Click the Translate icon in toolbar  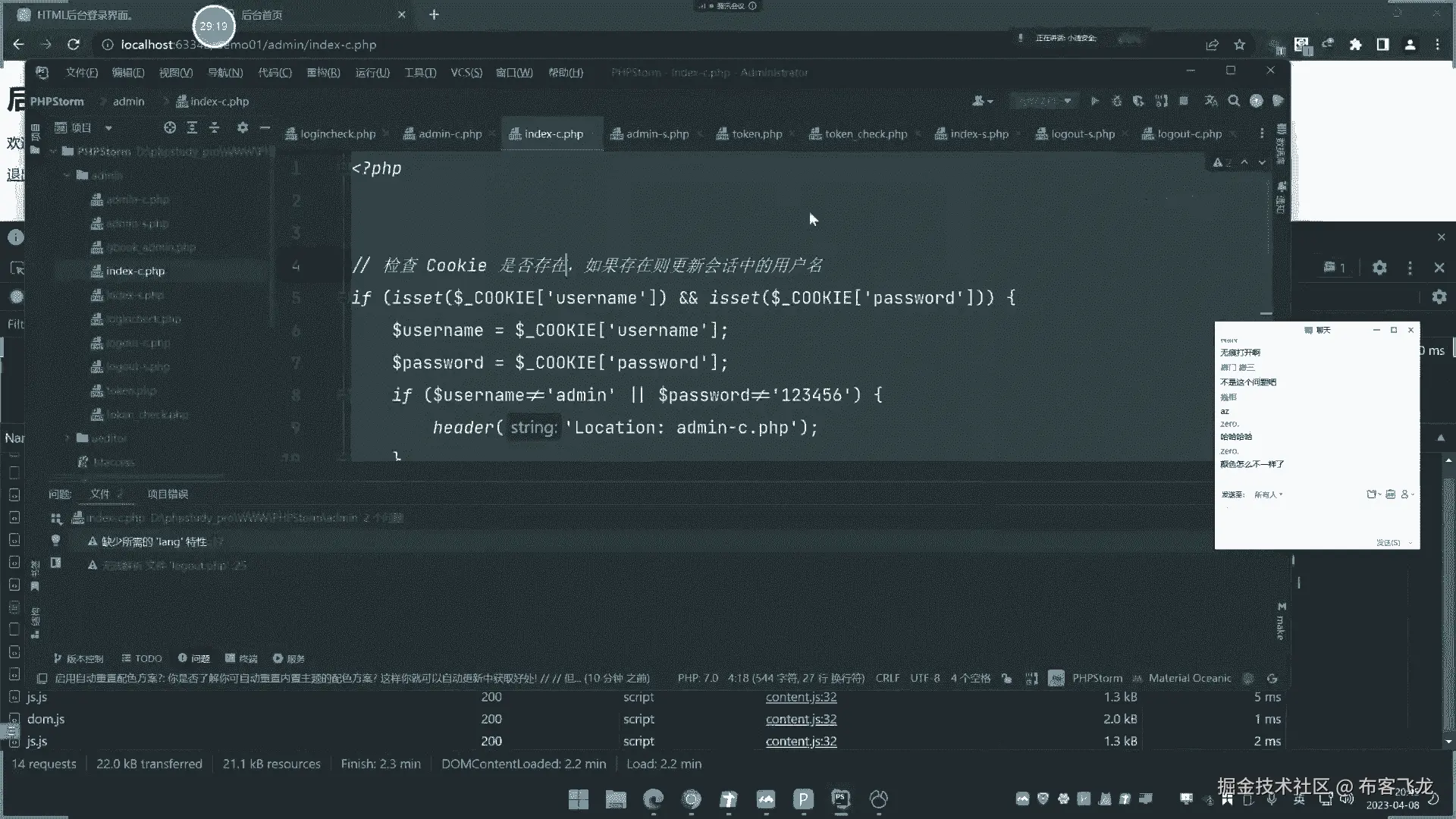1211,101
